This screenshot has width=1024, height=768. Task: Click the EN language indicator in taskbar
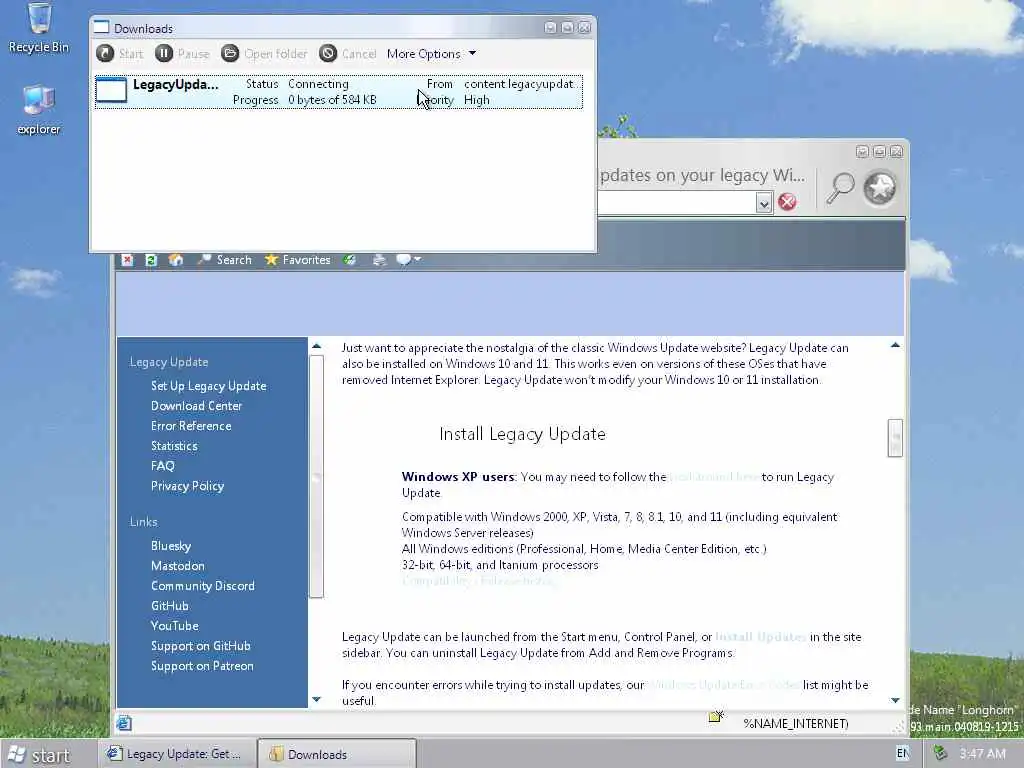[x=903, y=754]
